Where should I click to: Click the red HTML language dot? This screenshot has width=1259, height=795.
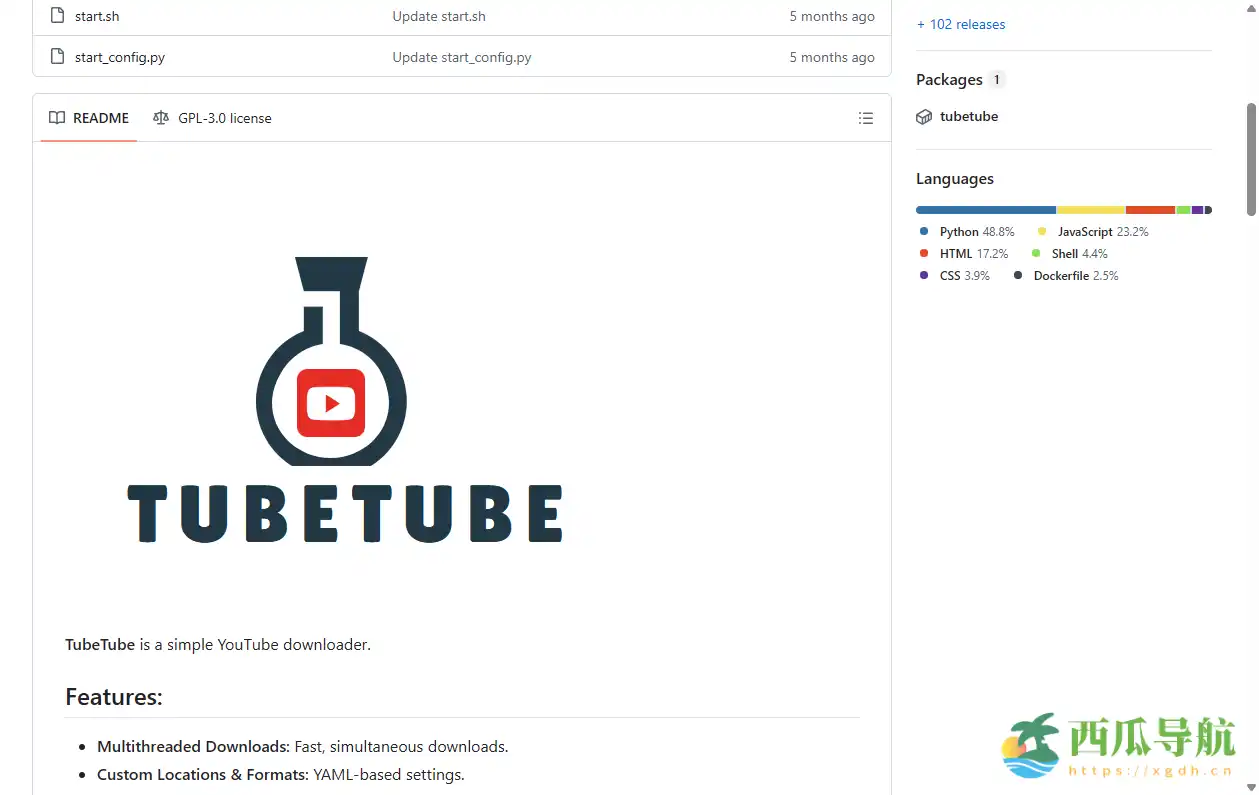pyautogui.click(x=924, y=253)
